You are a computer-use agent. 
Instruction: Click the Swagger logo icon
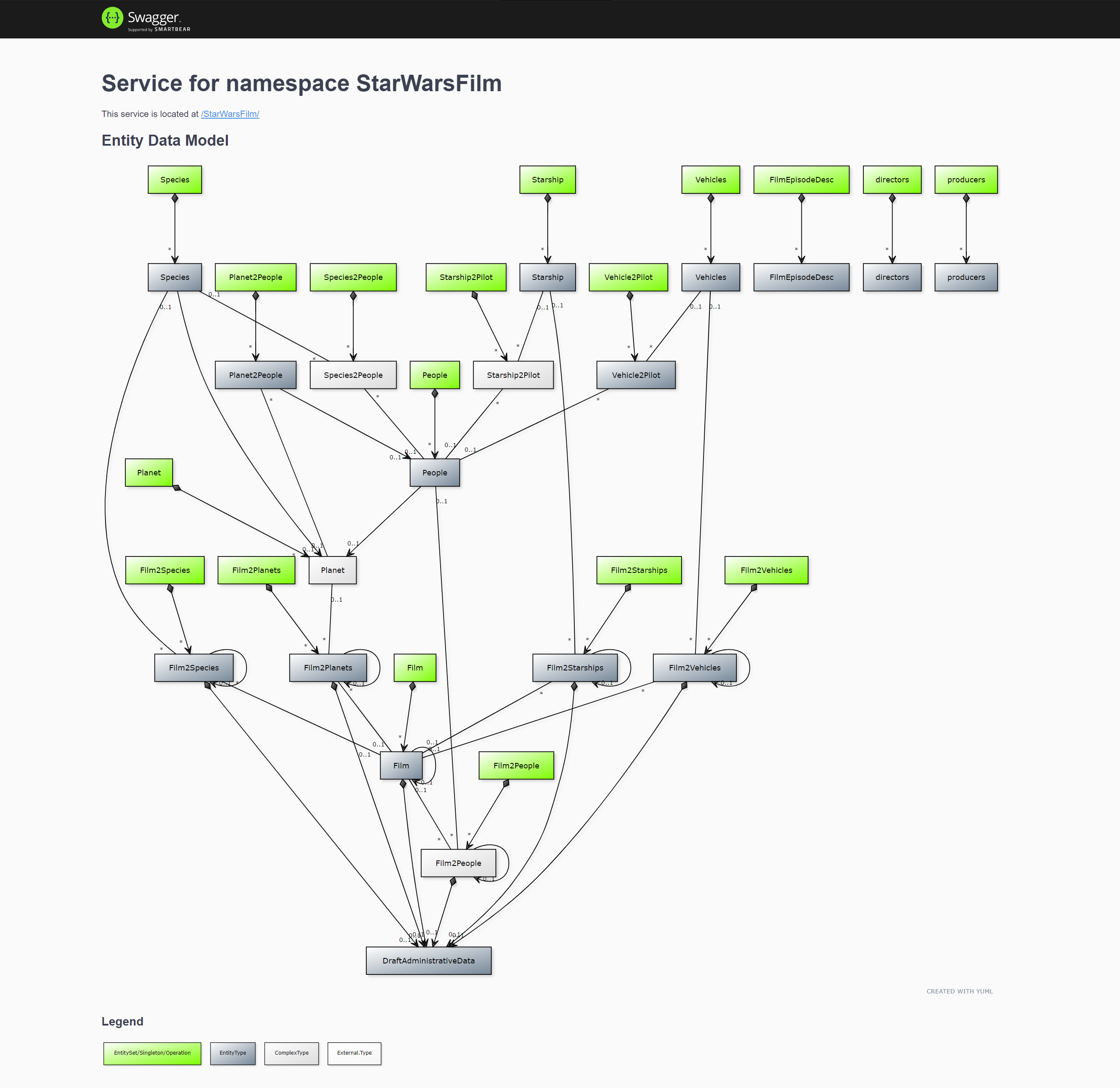pyautogui.click(x=113, y=18)
